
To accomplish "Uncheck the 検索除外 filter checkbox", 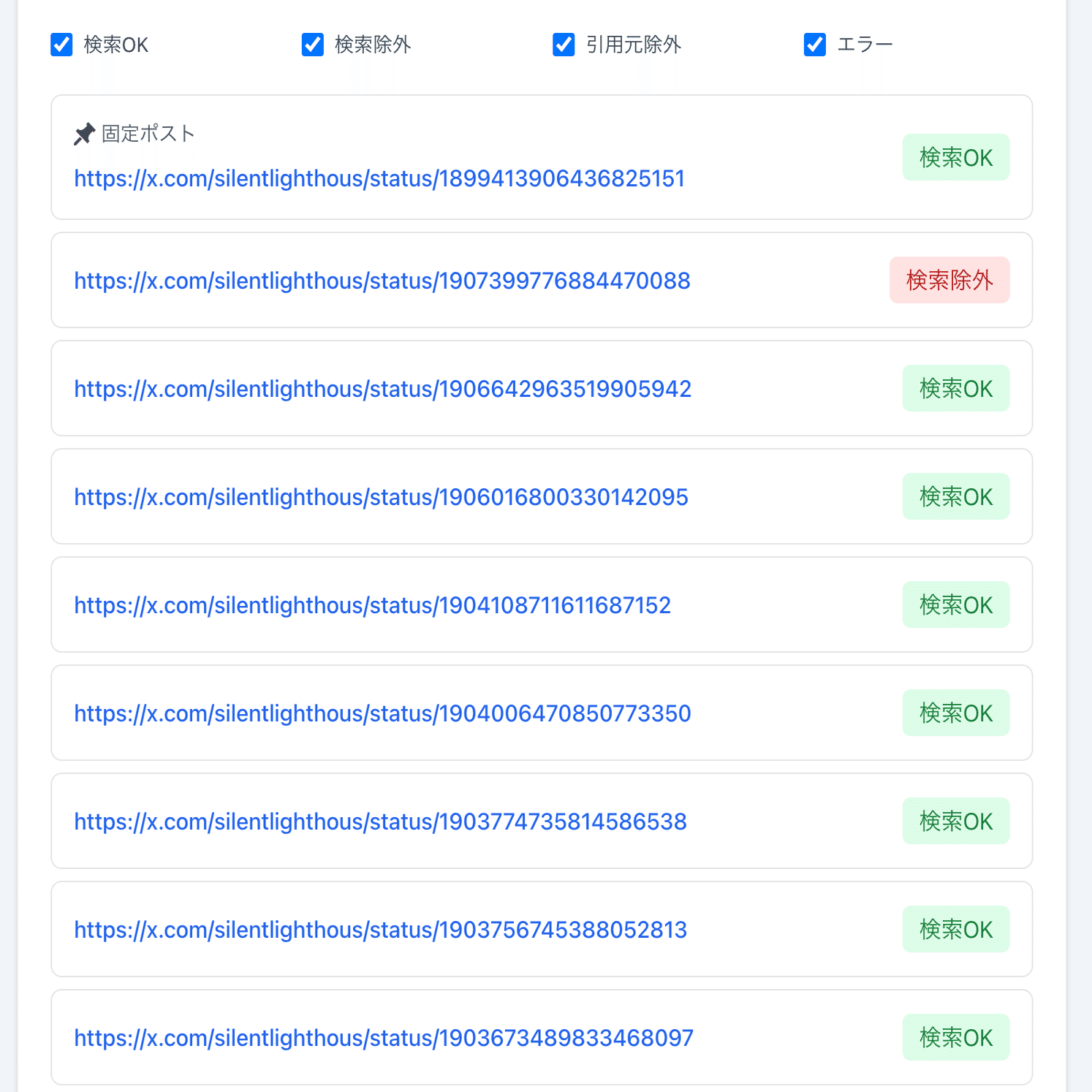I will tap(313, 45).
